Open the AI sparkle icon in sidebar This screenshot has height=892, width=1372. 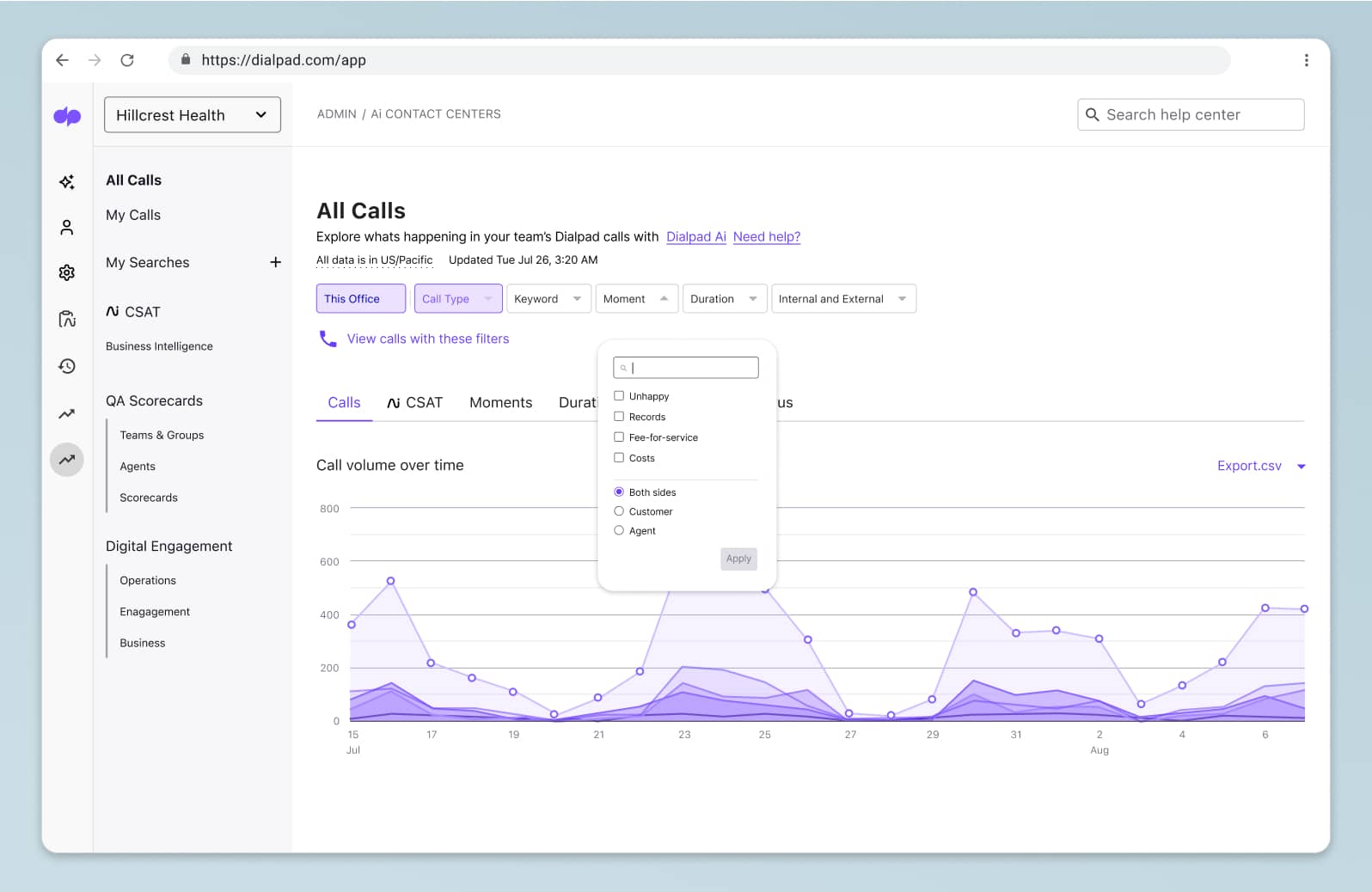[67, 182]
